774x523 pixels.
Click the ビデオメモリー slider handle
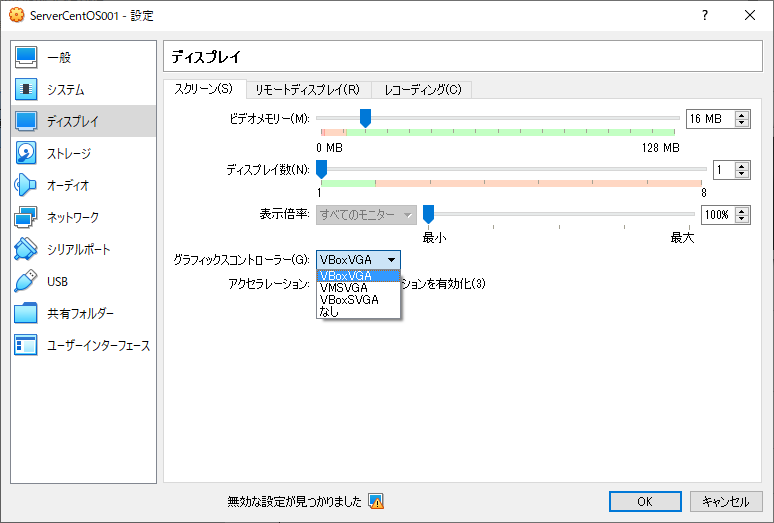pos(365,118)
